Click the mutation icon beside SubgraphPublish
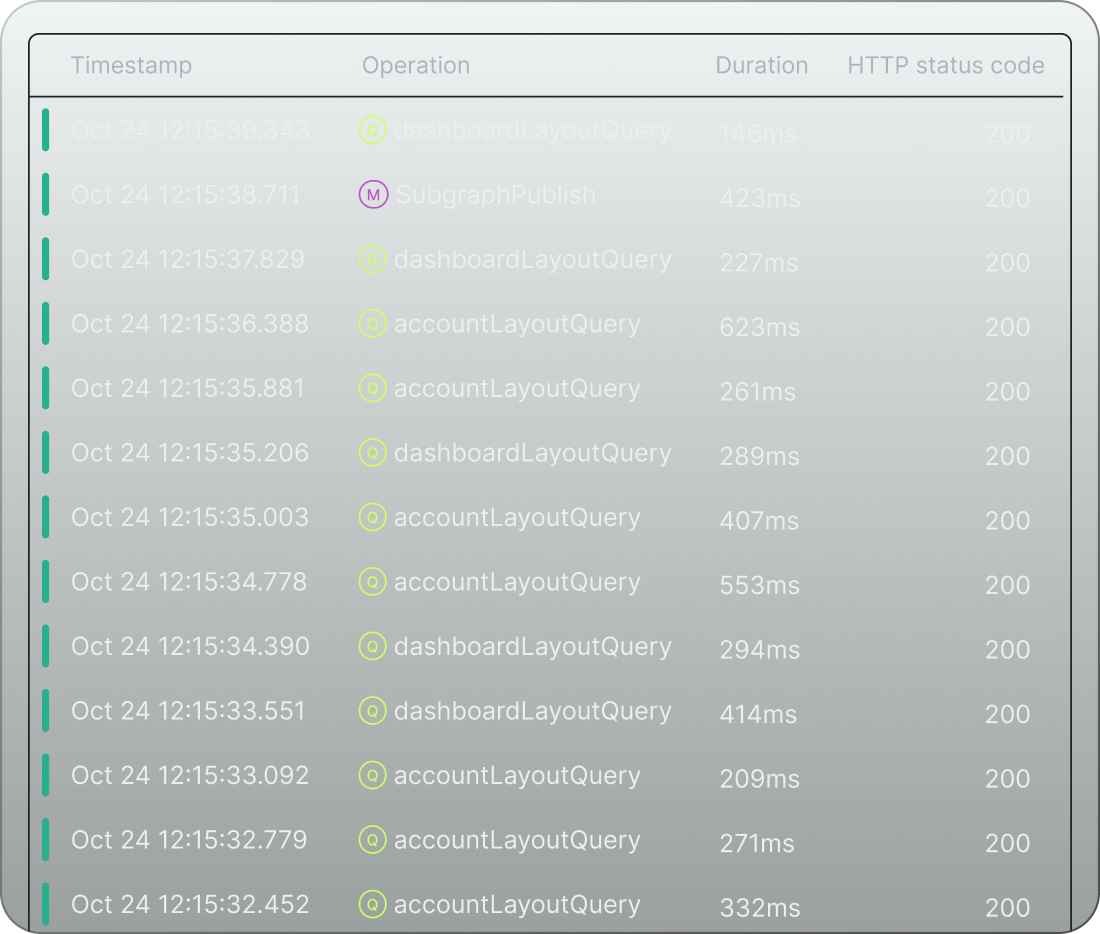The width and height of the screenshot is (1100, 934). coord(373,195)
